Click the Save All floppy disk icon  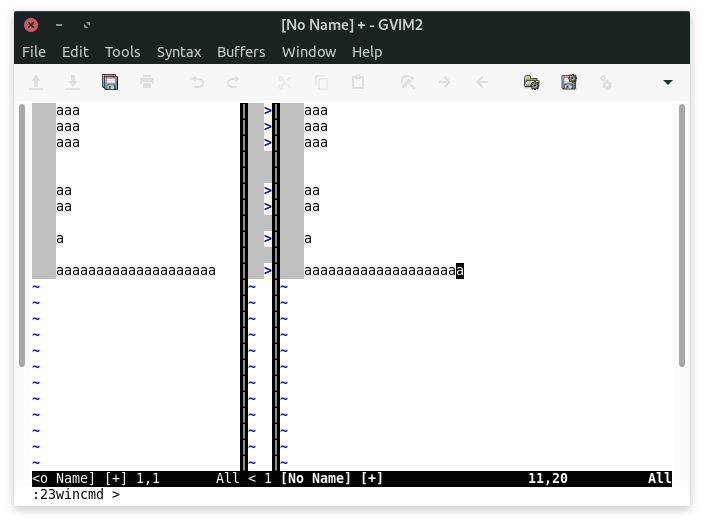[x=110, y=83]
